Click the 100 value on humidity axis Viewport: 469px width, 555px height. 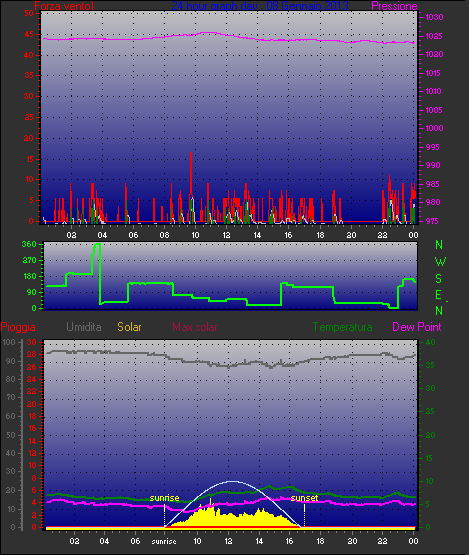point(9,342)
